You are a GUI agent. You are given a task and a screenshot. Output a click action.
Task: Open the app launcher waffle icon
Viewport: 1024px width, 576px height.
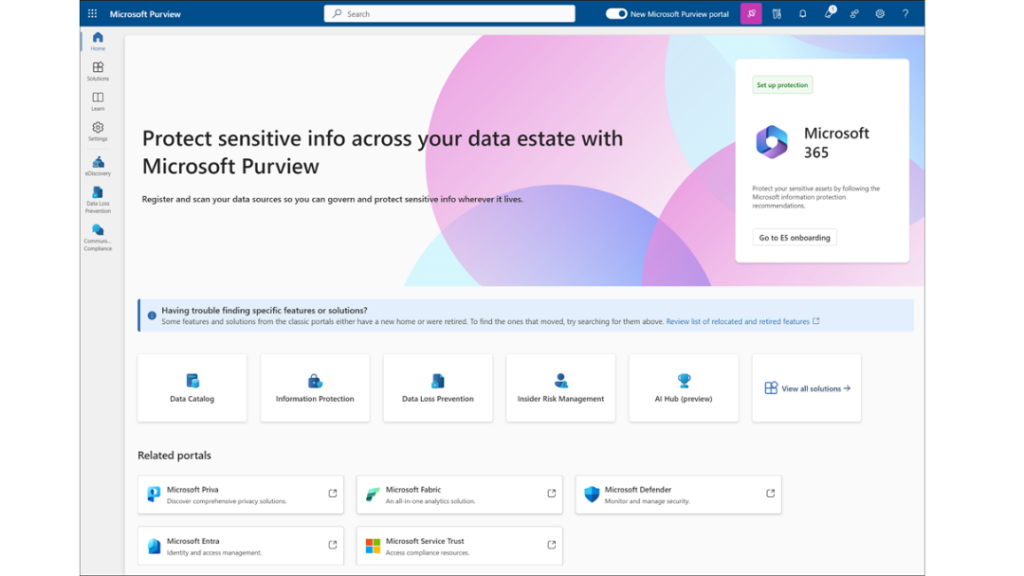pyautogui.click(x=92, y=13)
